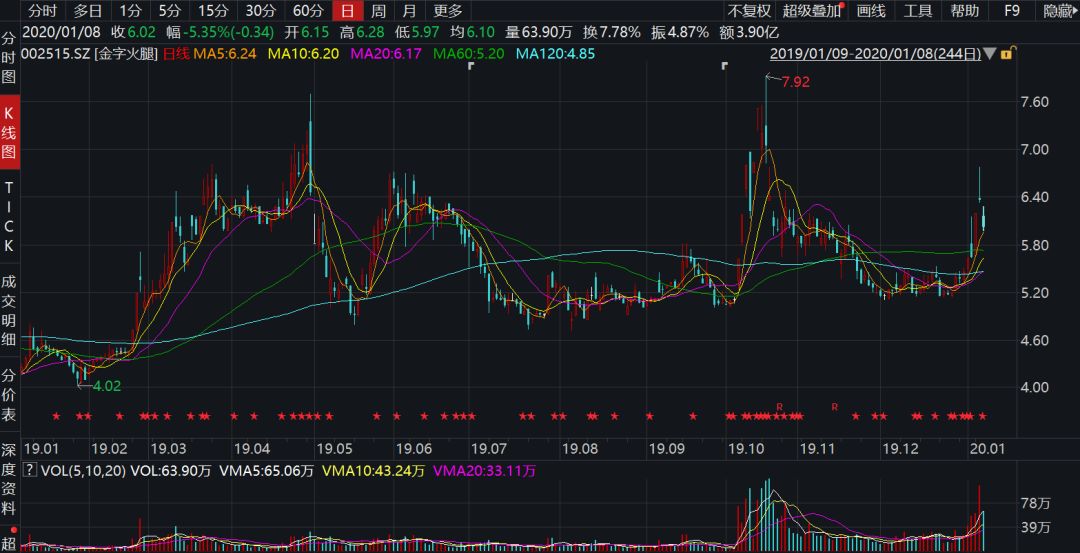The height and width of the screenshot is (553, 1080).
Task: Open the 更多 periods menu
Action: [x=447, y=11]
